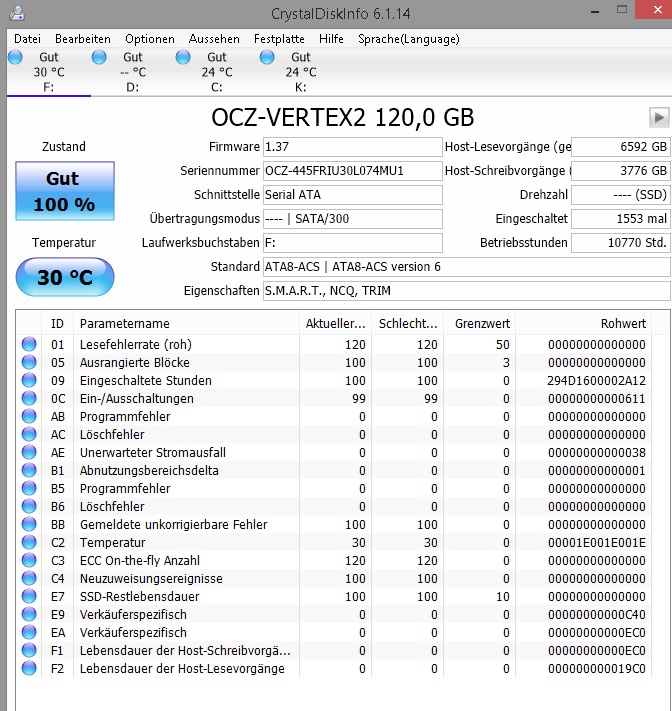Click the Schnittstelle field Serial ATA

[x=352, y=195]
